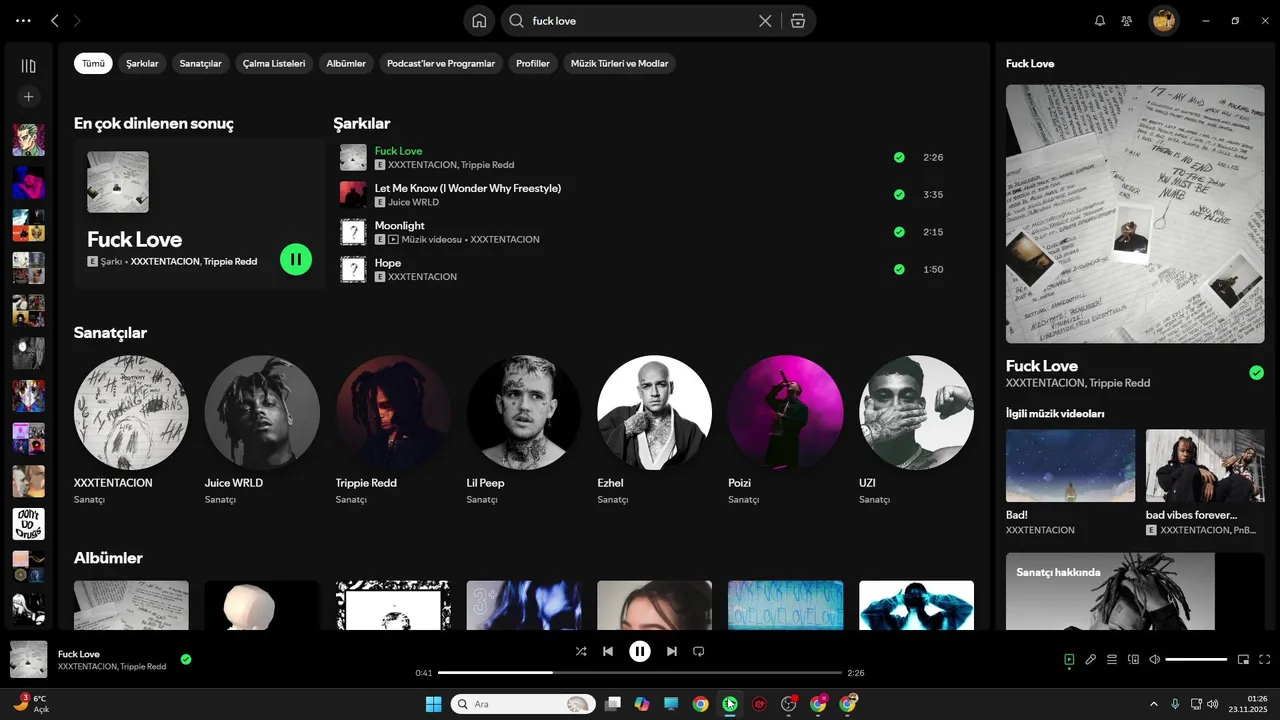Toggle repeat mode
Image resolution: width=1280 pixels, height=720 pixels.
pyautogui.click(x=699, y=651)
